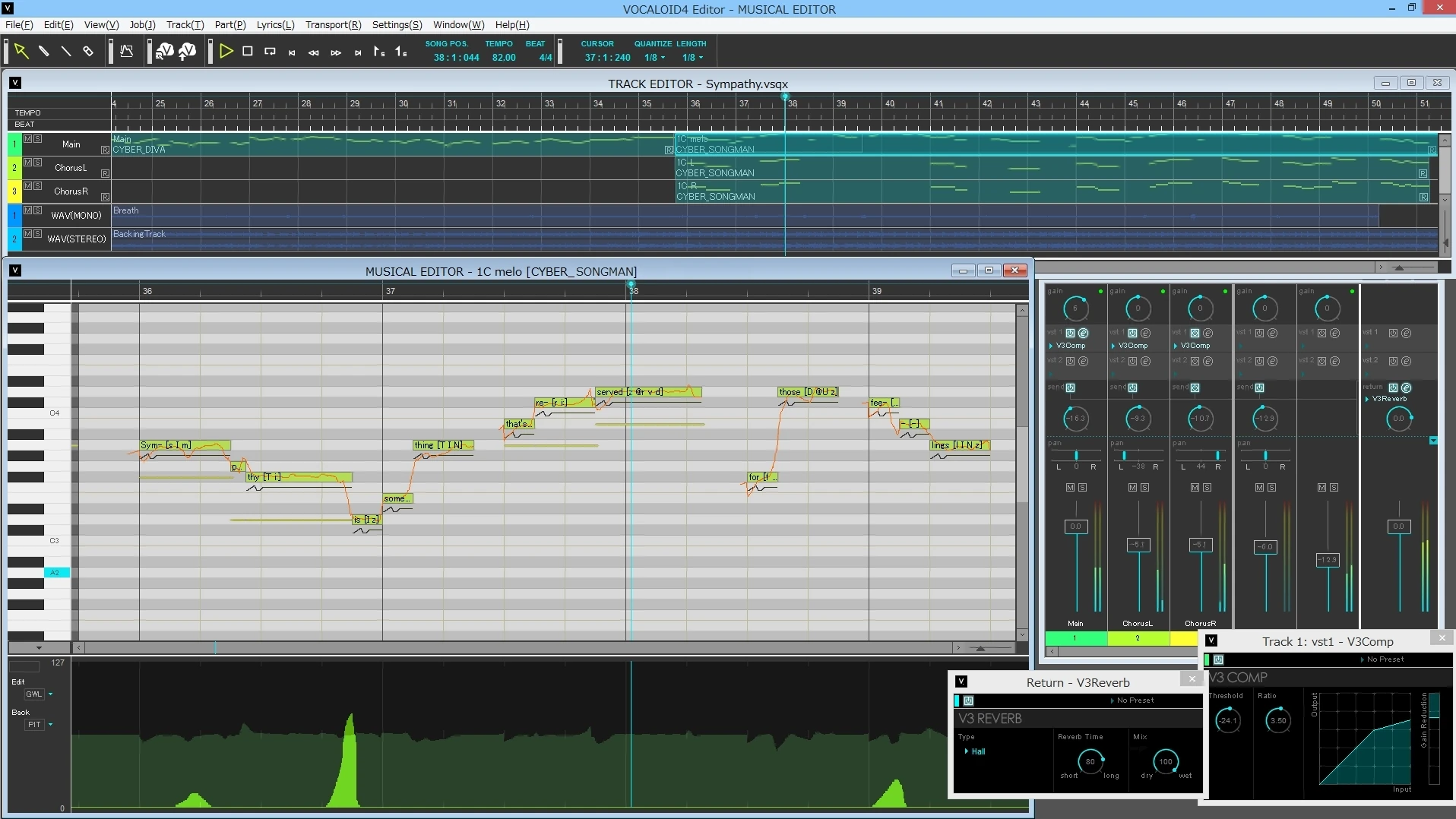The height and width of the screenshot is (819, 1456).
Task: Open the Length 1/8 dropdown
Action: click(692, 58)
